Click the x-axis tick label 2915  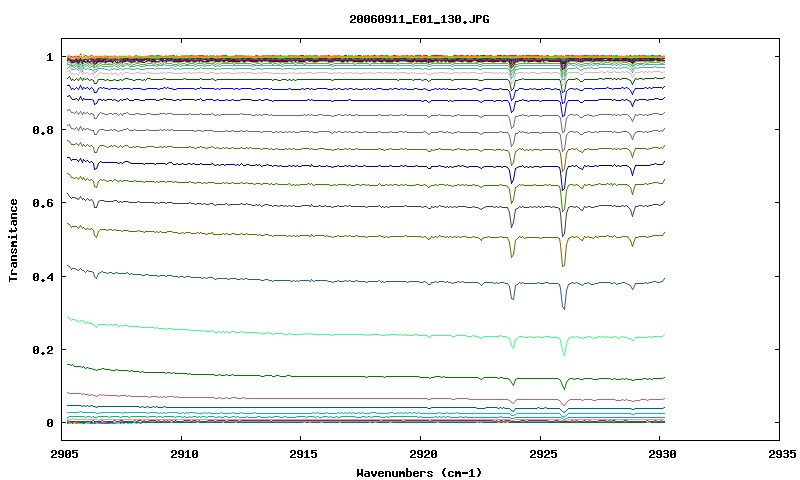[x=304, y=454]
